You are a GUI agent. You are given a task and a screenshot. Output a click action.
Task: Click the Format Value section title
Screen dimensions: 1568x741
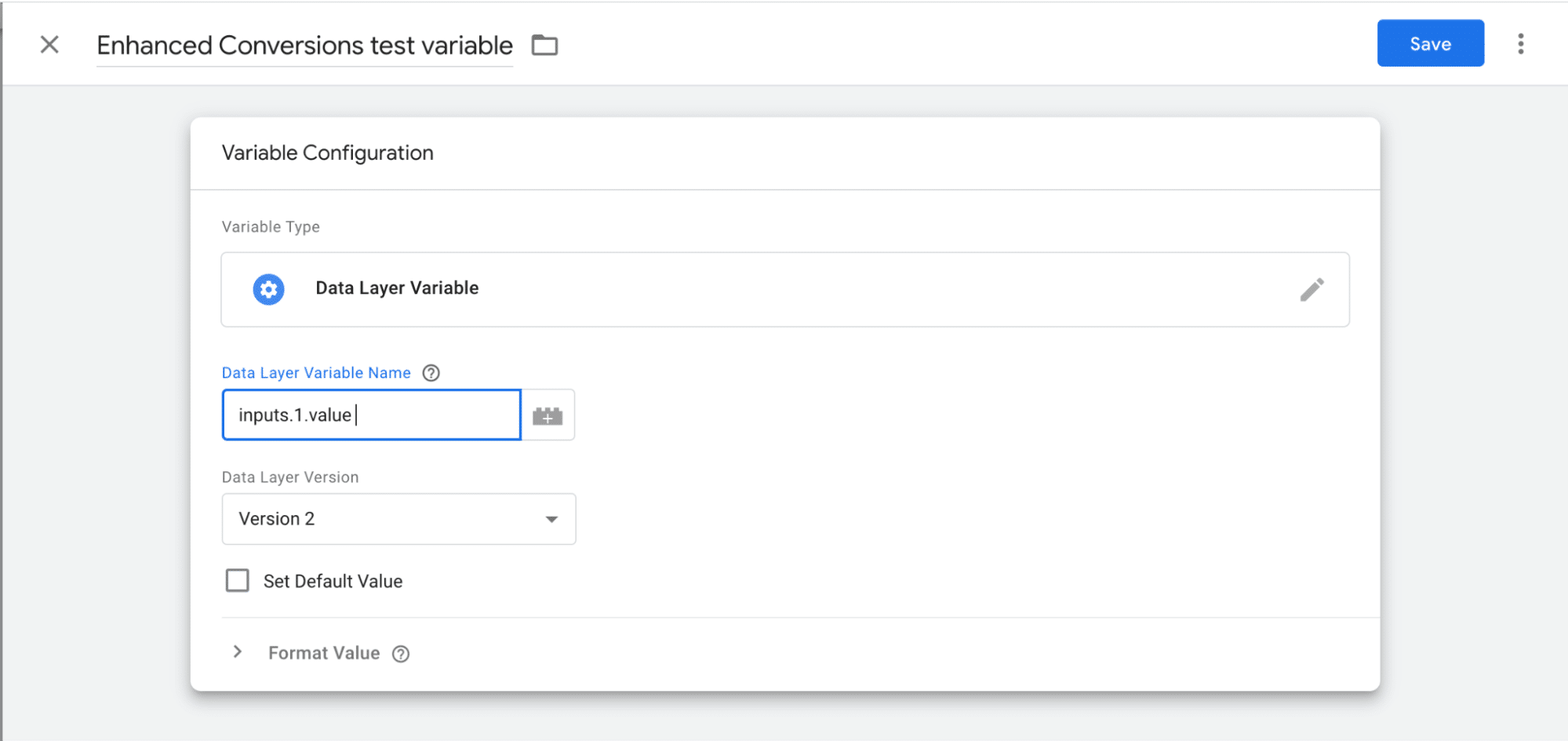(x=323, y=653)
